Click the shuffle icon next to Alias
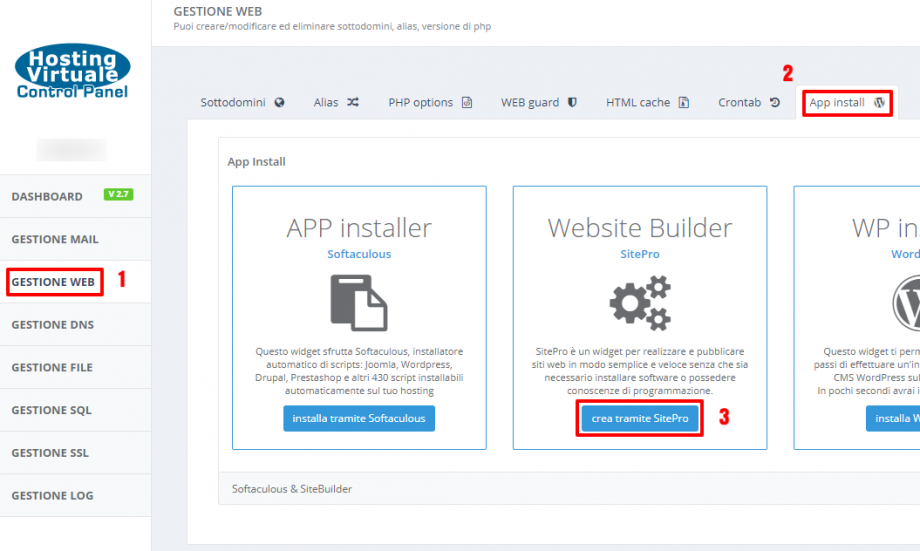Screen dimensions: 920x551 pos(353,102)
